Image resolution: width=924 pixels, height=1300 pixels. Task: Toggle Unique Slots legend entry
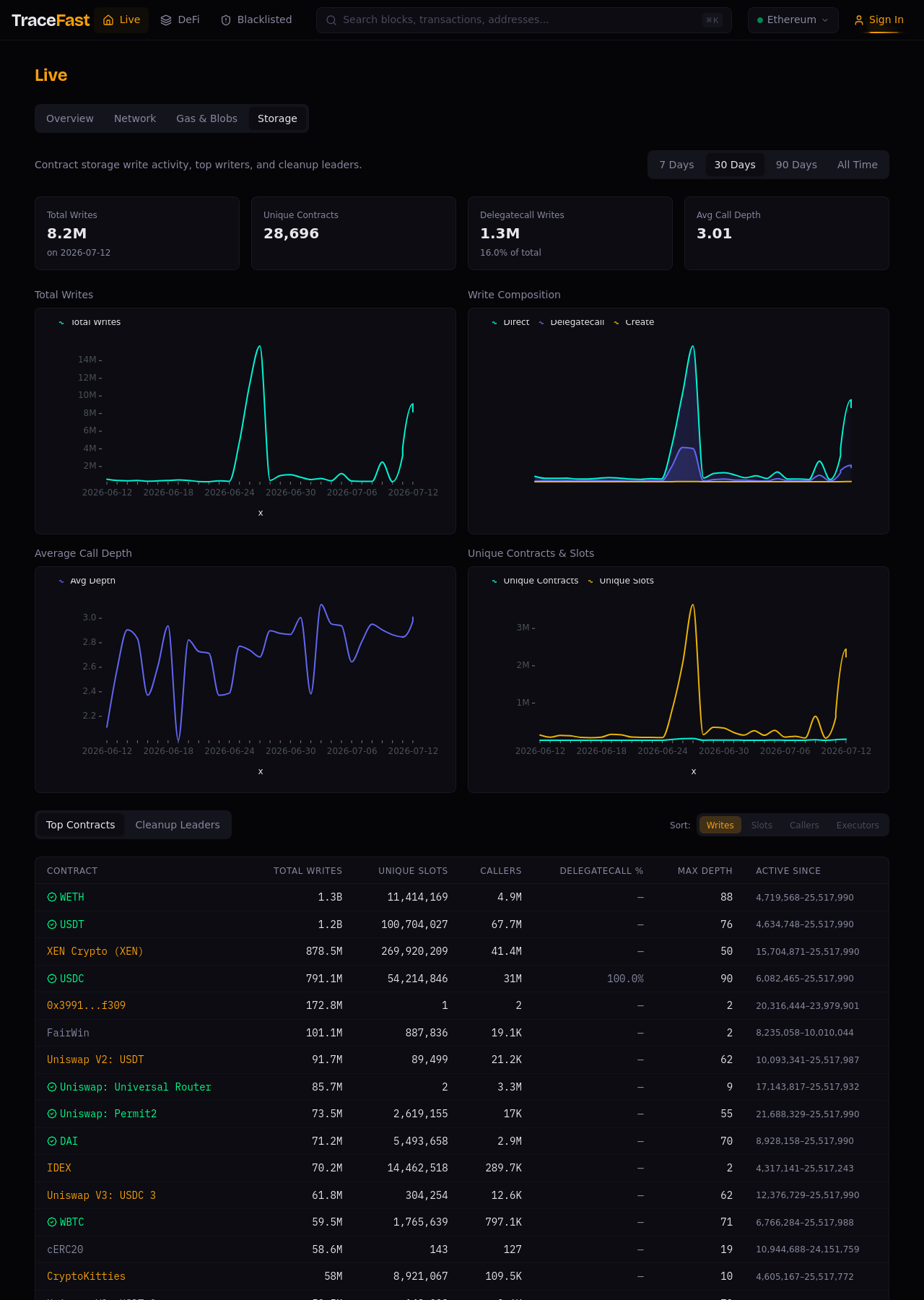[621, 581]
